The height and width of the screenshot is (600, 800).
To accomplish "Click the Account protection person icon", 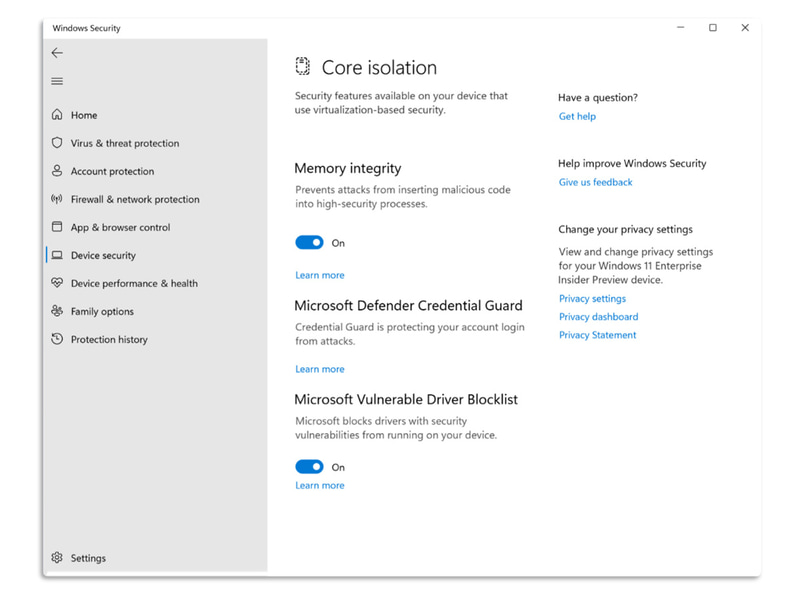I will 57,171.
